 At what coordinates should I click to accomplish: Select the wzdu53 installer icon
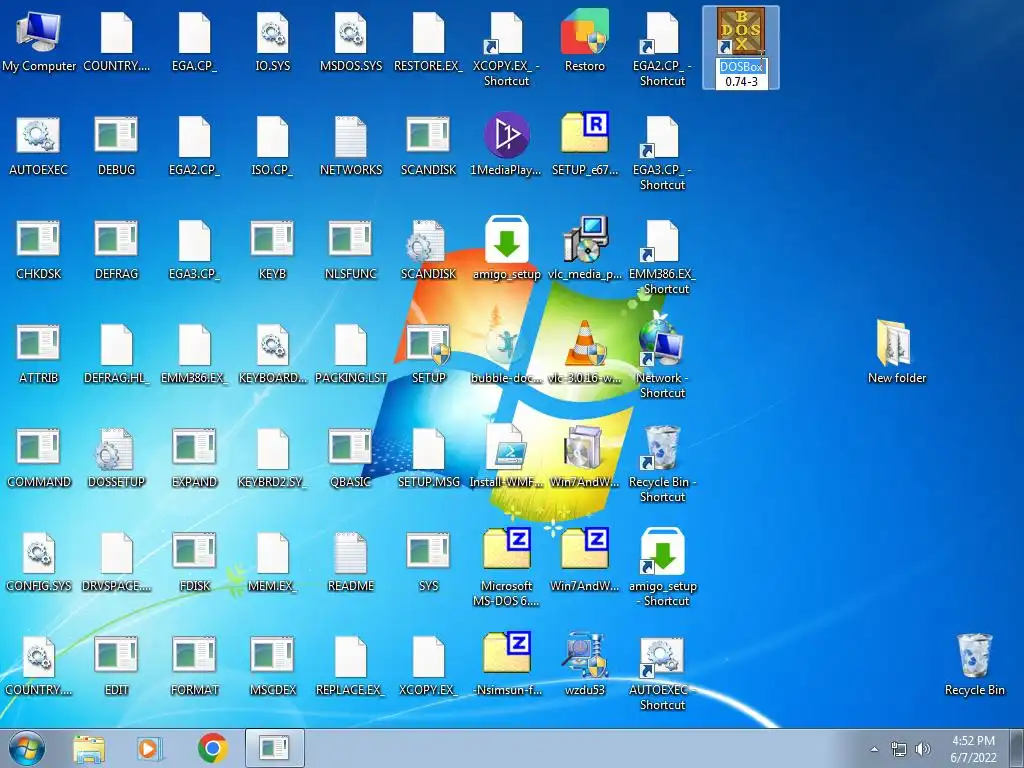584,655
